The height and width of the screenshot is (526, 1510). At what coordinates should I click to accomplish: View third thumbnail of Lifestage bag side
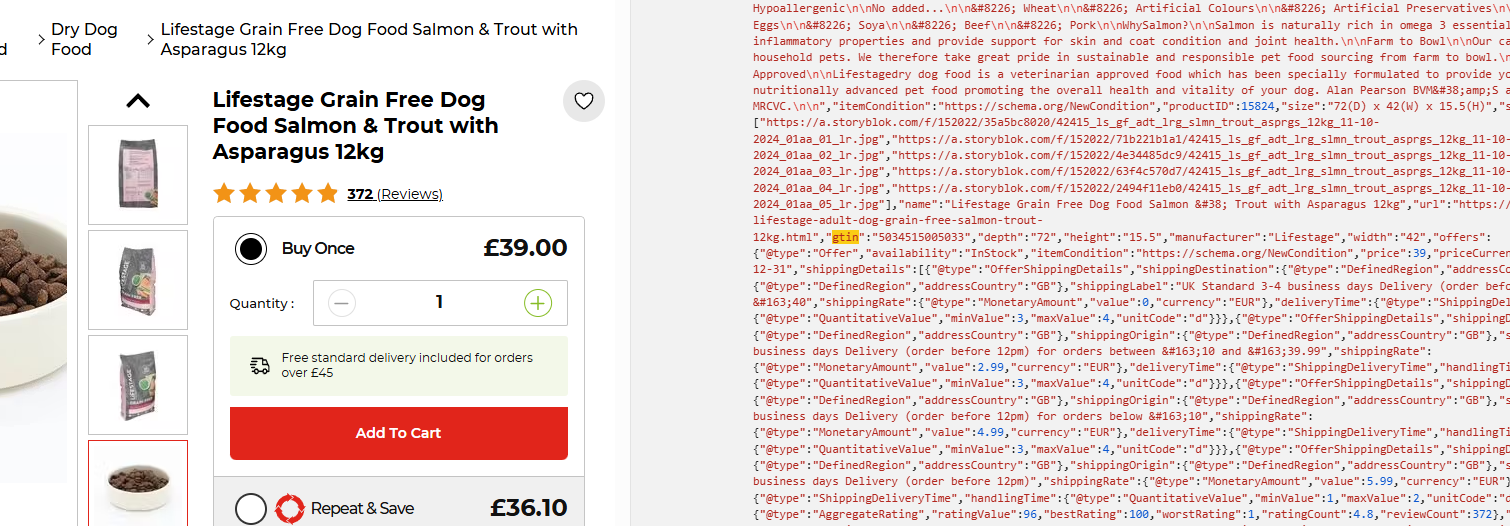(138, 385)
